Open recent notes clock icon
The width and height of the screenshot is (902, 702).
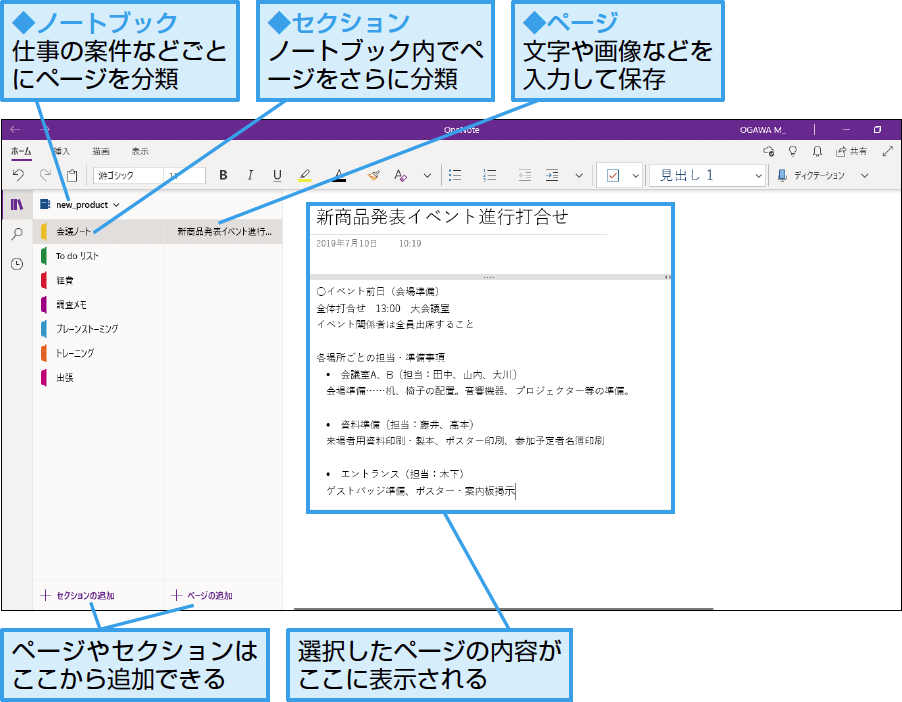tap(17, 264)
